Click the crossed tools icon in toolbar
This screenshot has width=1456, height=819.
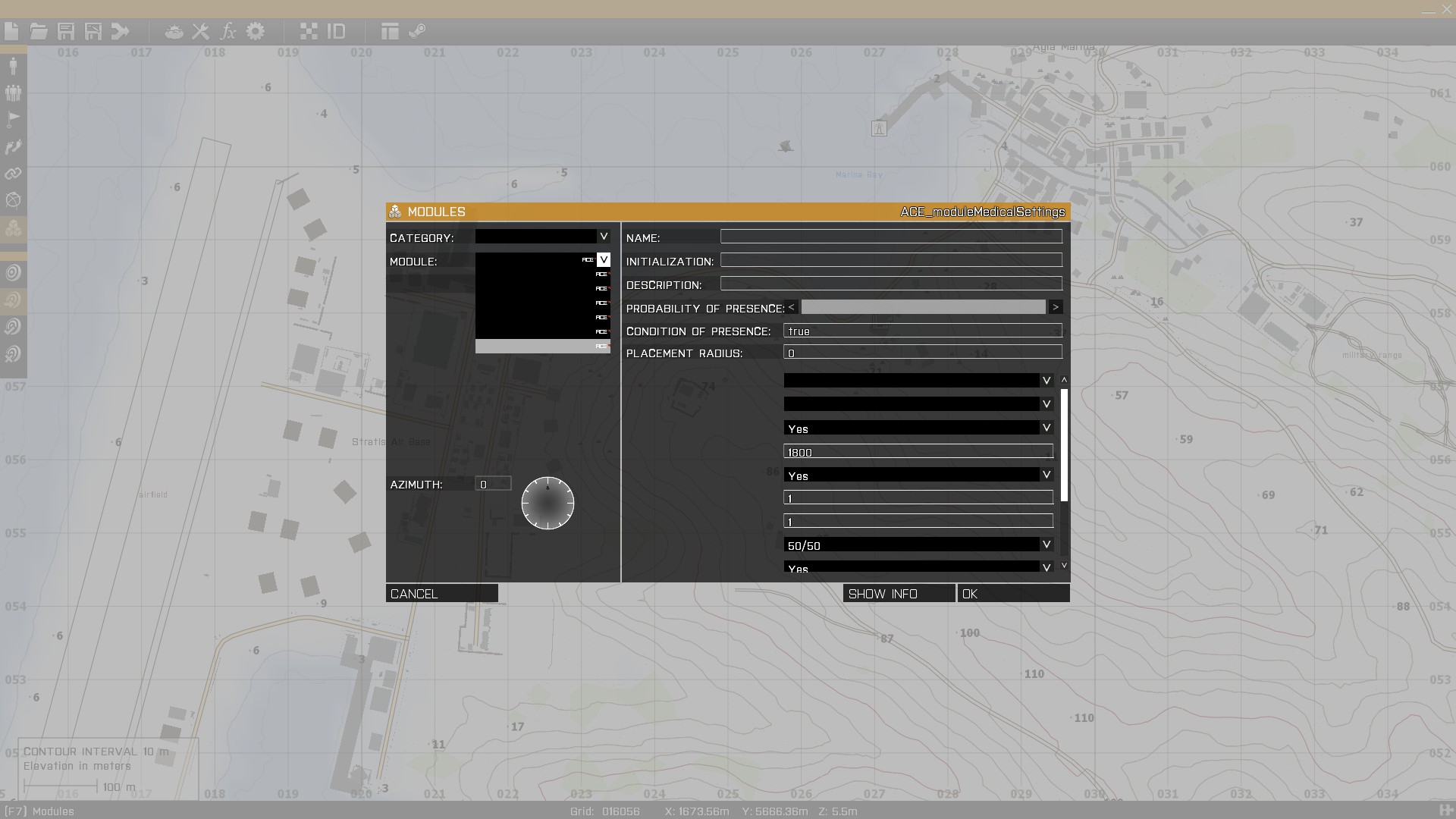click(x=200, y=31)
